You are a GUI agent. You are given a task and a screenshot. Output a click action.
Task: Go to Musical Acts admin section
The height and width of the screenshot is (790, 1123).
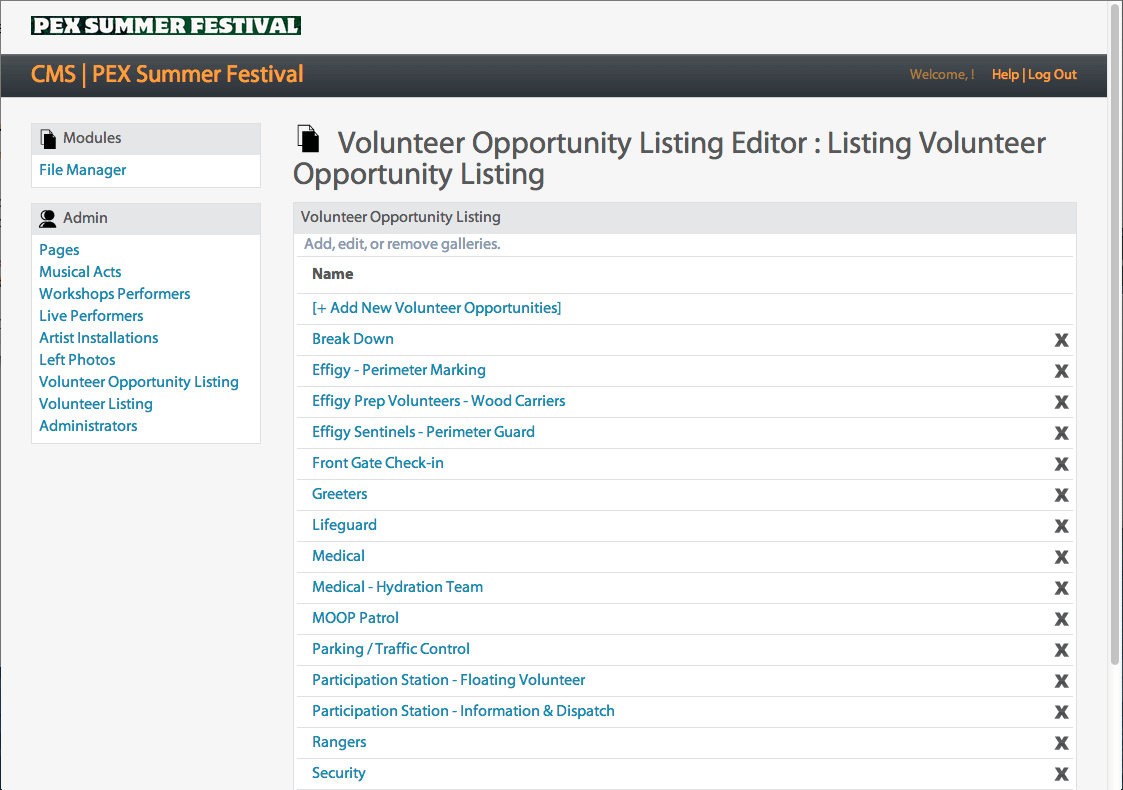(x=80, y=272)
